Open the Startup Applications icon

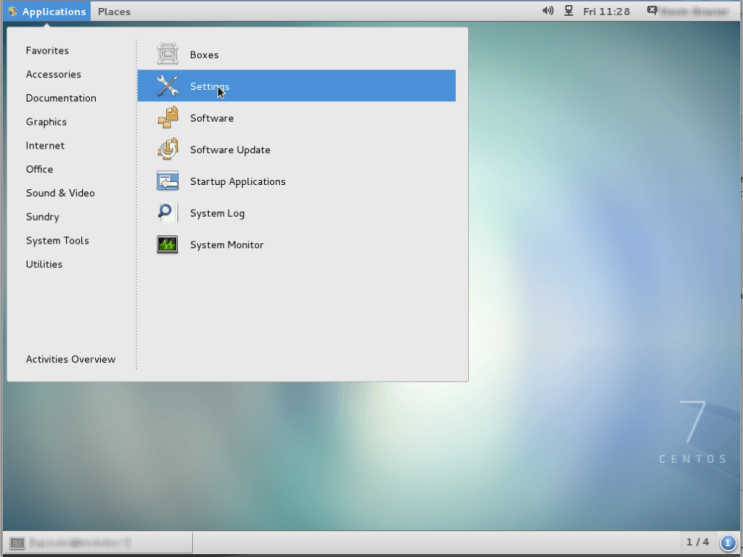pos(167,181)
